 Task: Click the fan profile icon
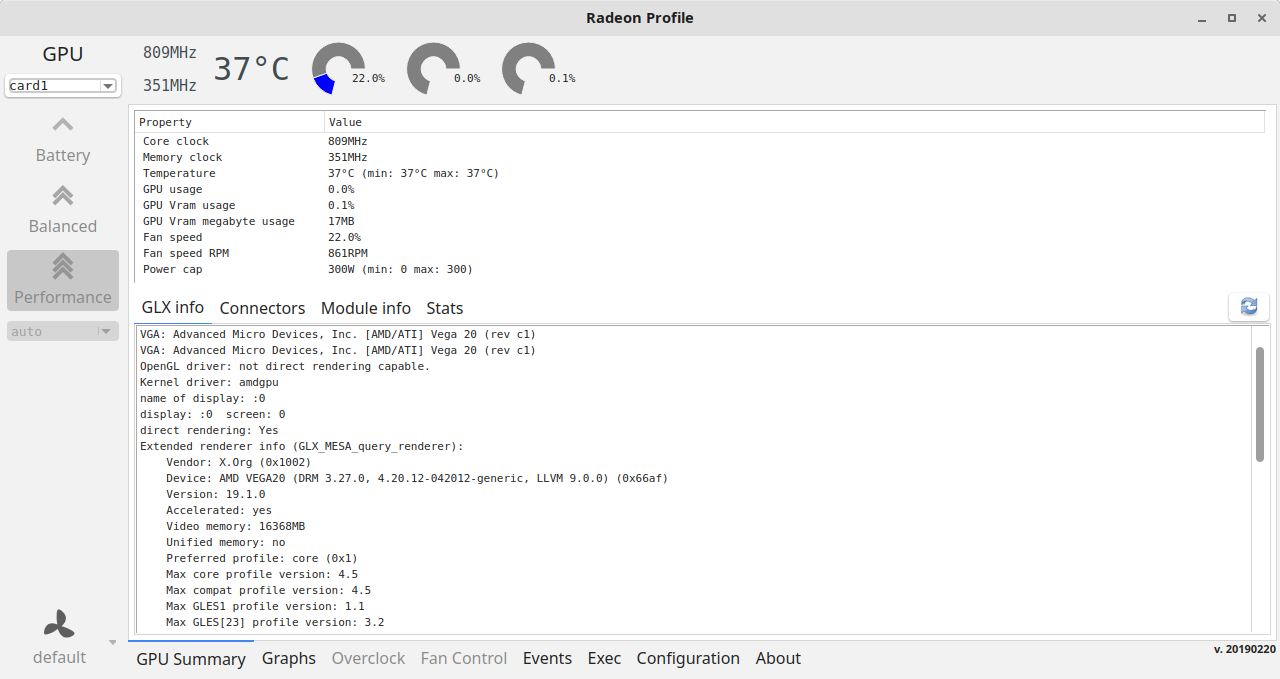point(58,625)
